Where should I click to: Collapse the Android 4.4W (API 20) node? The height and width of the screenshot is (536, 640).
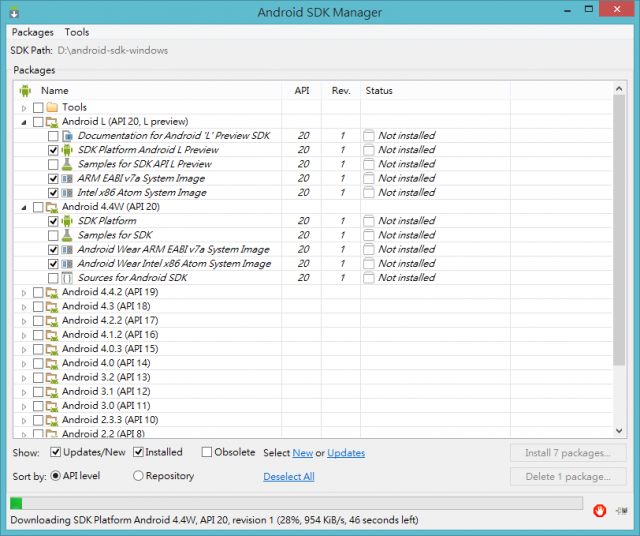[x=24, y=208]
